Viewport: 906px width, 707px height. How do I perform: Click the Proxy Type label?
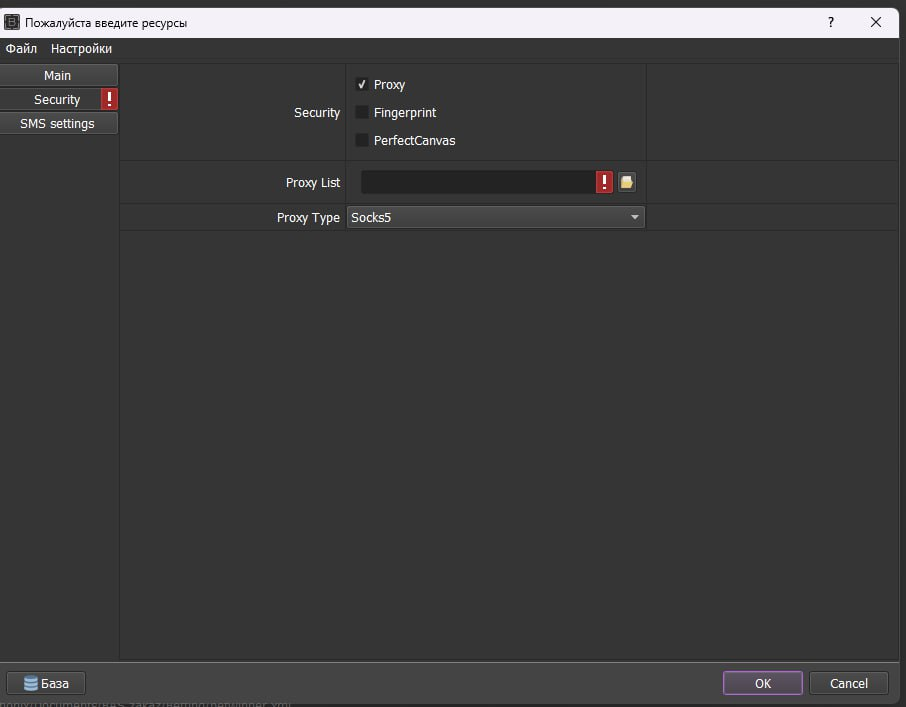pyautogui.click(x=308, y=218)
